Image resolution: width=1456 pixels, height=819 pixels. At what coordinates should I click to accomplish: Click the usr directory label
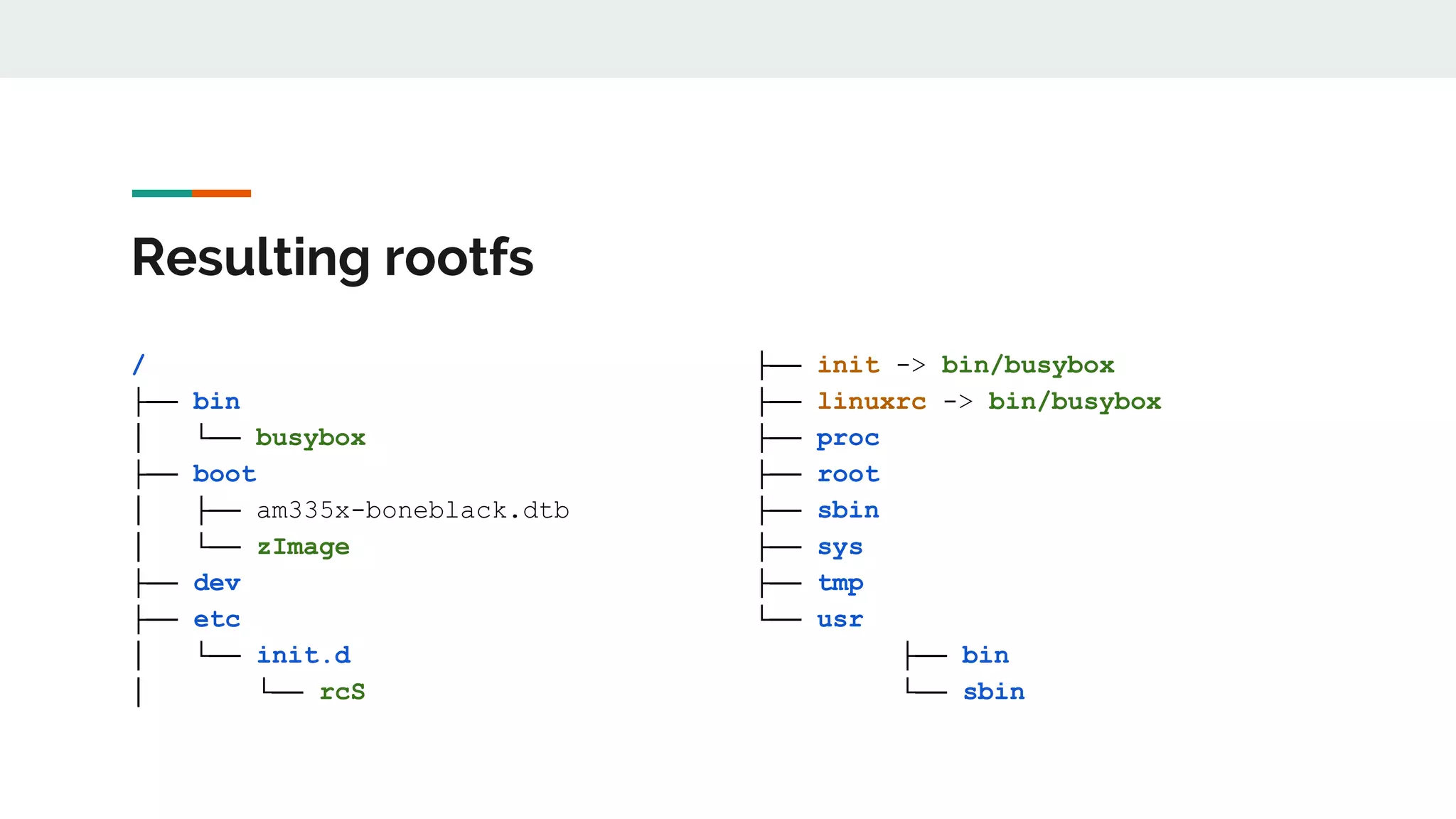point(840,619)
